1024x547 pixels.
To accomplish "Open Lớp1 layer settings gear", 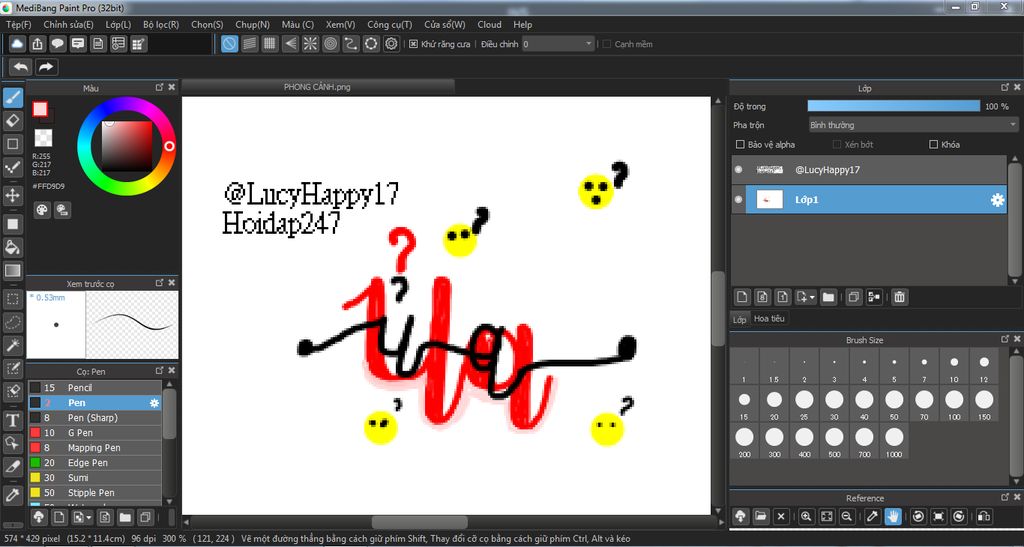I will 997,200.
